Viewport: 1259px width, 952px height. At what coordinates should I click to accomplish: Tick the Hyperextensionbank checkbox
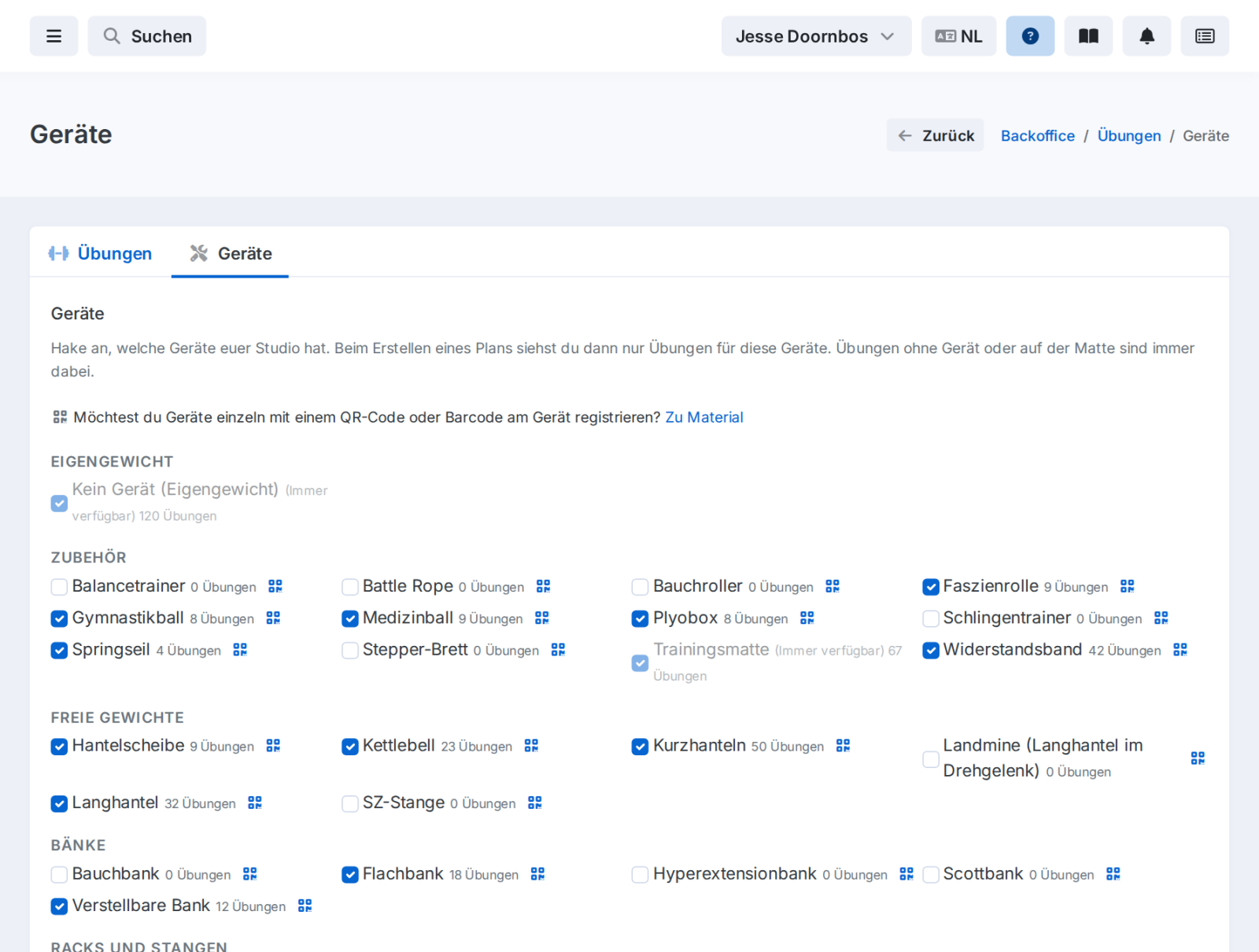point(641,875)
